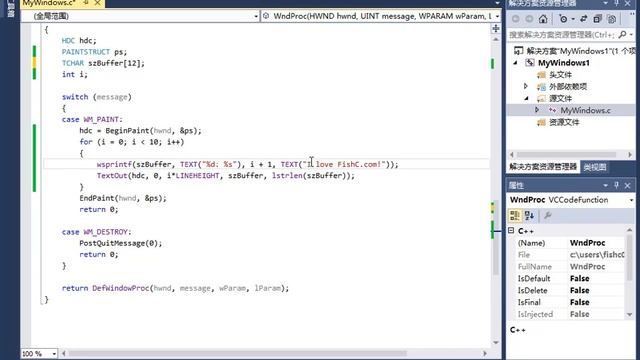Click the editor vertical scrollbar up arrow
Viewport: 640px width, 360px height.
click(x=496, y=39)
